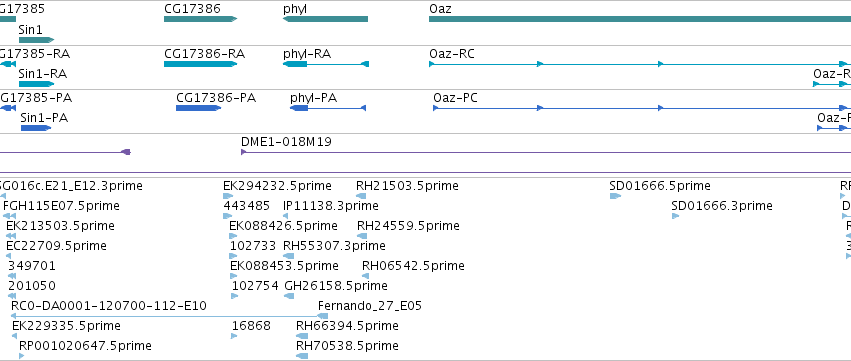The width and height of the screenshot is (851, 361).
Task: Select the CG17386-PA protein bar
Action: pos(198,108)
